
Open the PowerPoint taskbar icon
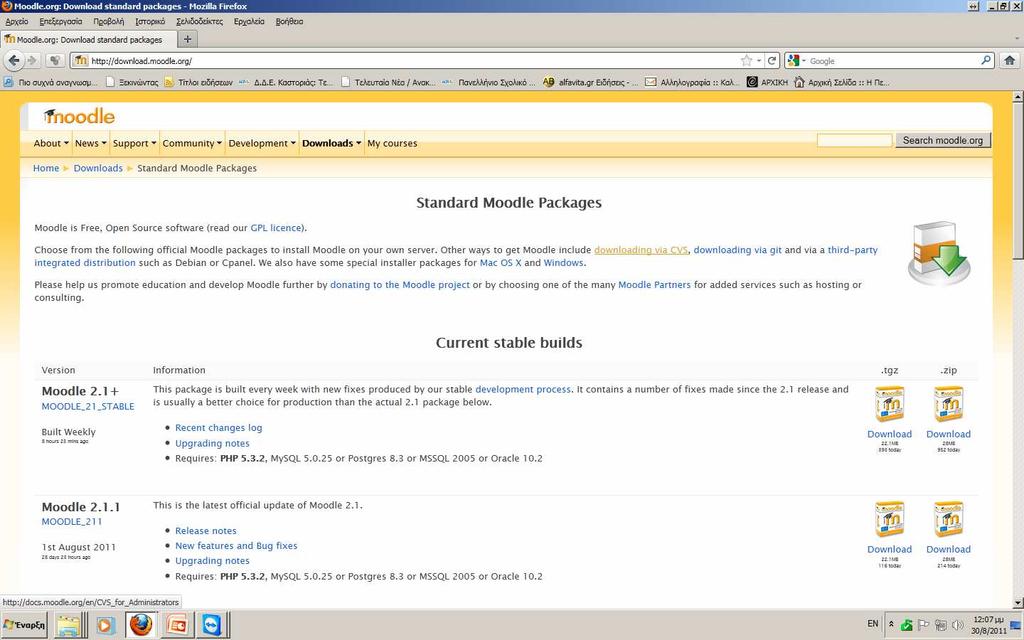tap(176, 625)
